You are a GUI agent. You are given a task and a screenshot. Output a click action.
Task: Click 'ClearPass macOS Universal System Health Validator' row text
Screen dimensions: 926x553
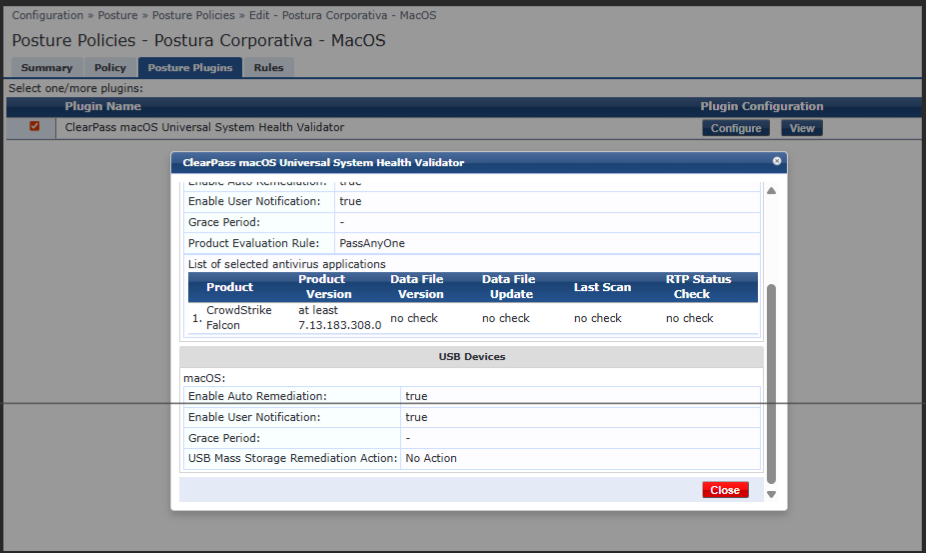click(x=204, y=127)
